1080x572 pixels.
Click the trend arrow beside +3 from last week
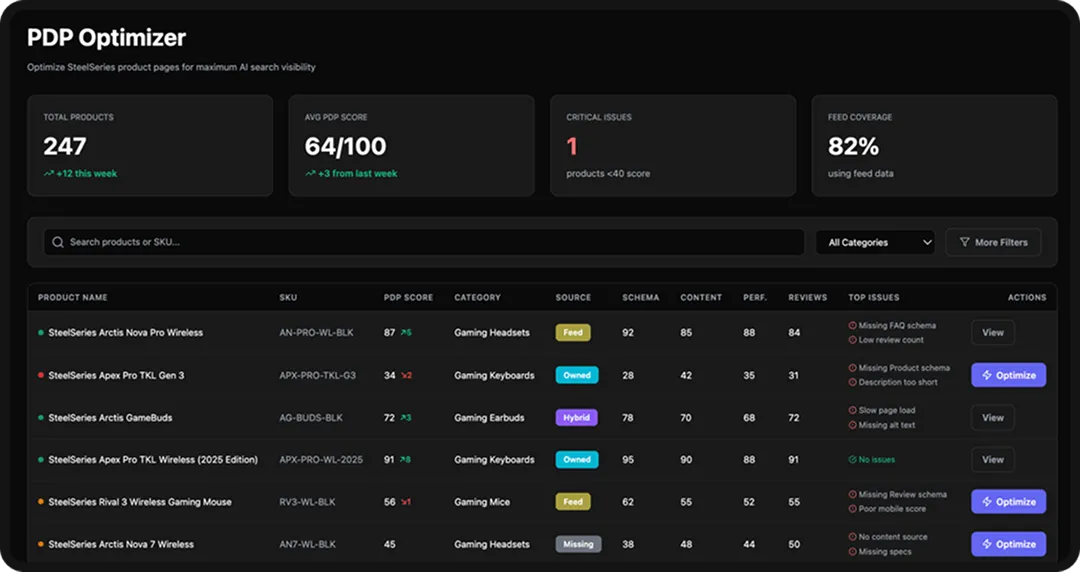pos(310,174)
